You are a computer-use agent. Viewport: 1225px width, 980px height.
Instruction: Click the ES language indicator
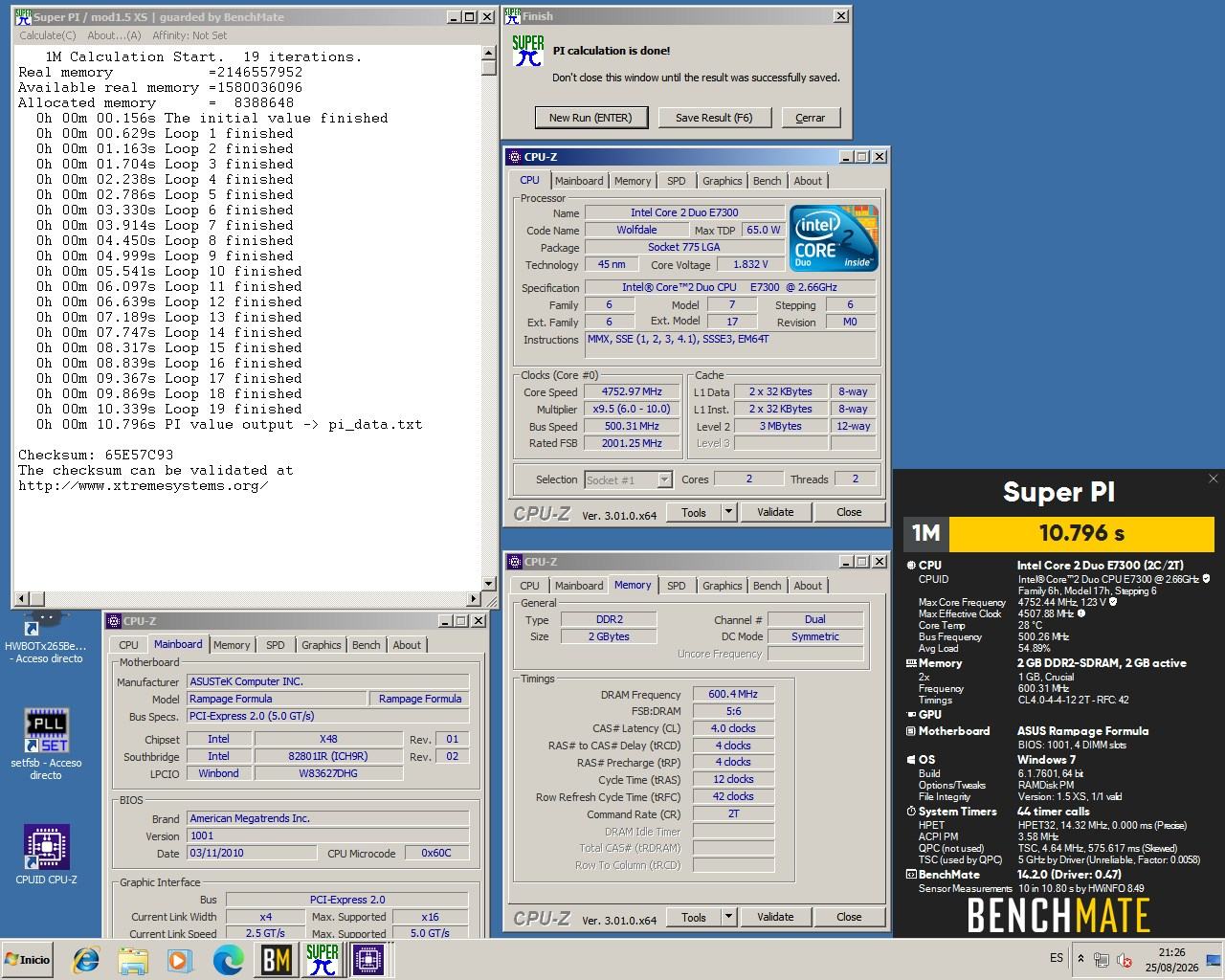pos(1057,958)
